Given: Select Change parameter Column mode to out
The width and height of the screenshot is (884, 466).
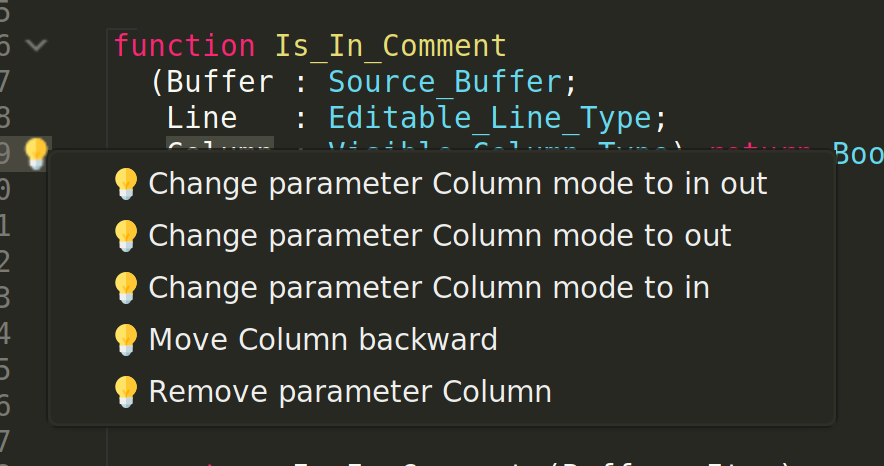Looking at the screenshot, I should click(441, 236).
